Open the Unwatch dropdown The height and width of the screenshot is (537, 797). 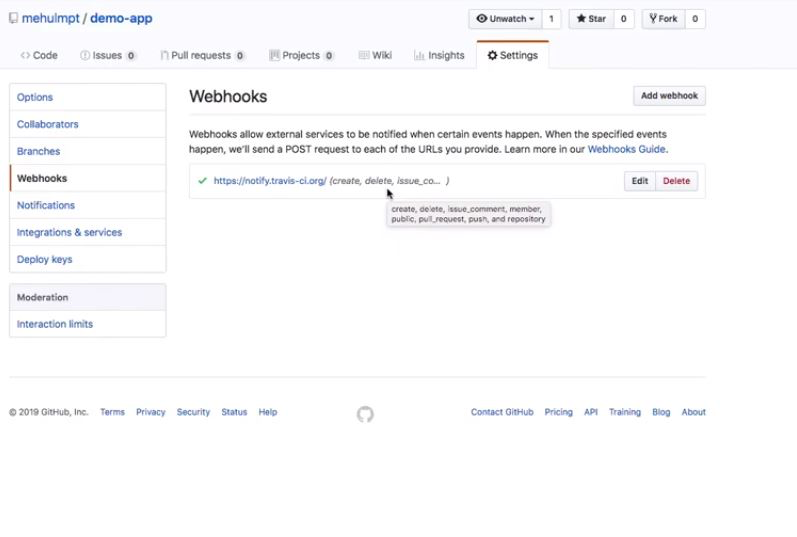(505, 19)
